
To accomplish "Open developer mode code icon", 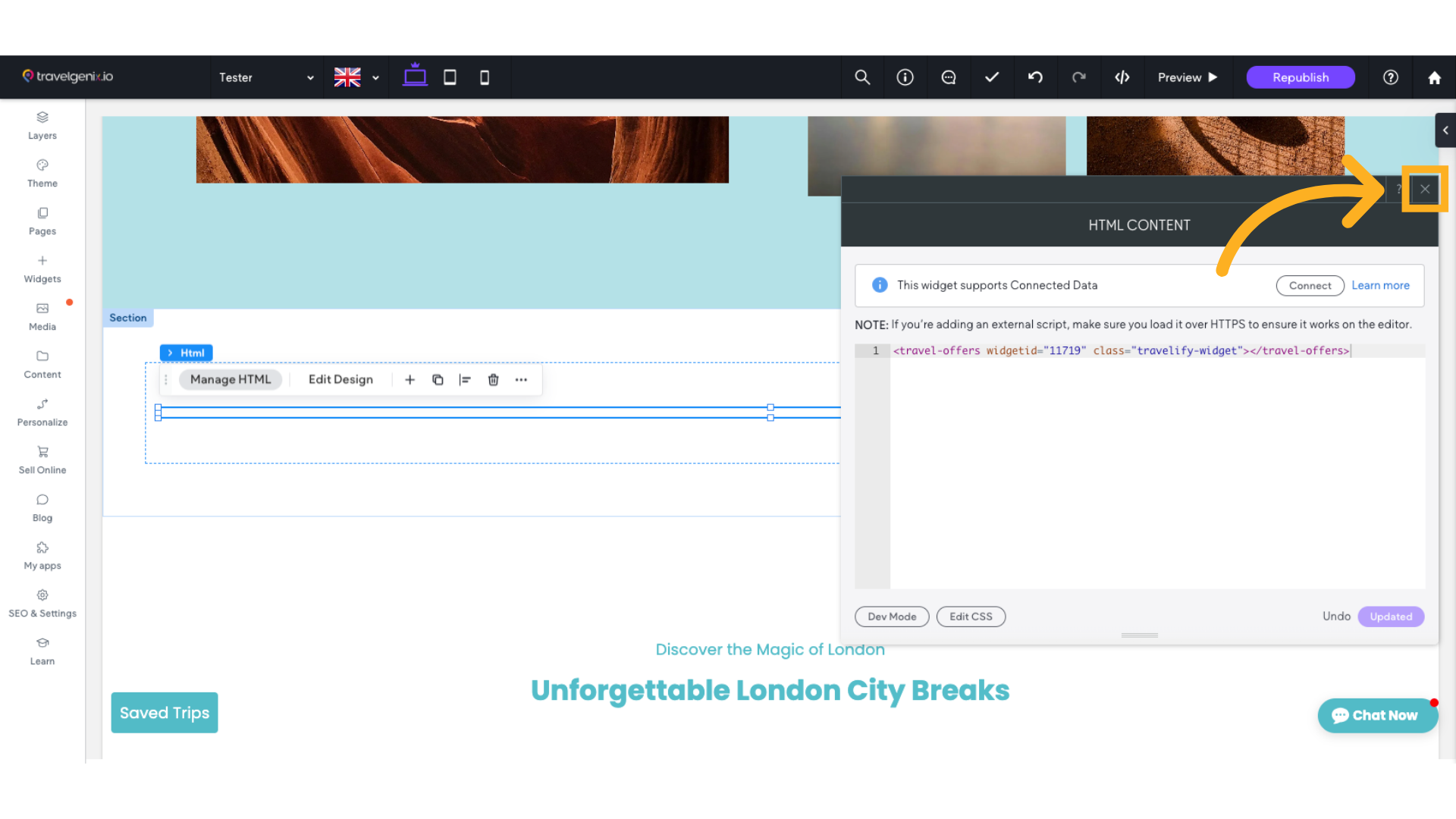I will coord(1122,77).
